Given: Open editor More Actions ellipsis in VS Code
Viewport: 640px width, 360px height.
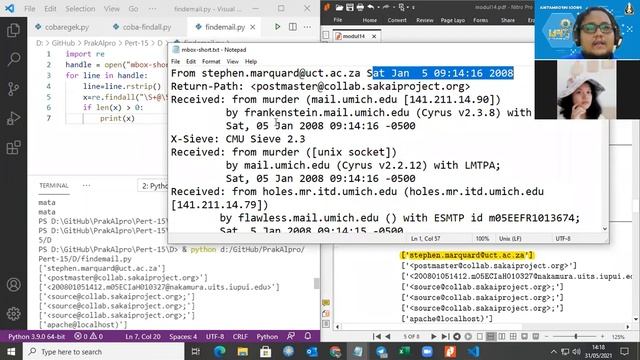Looking at the screenshot, I should 307,27.
